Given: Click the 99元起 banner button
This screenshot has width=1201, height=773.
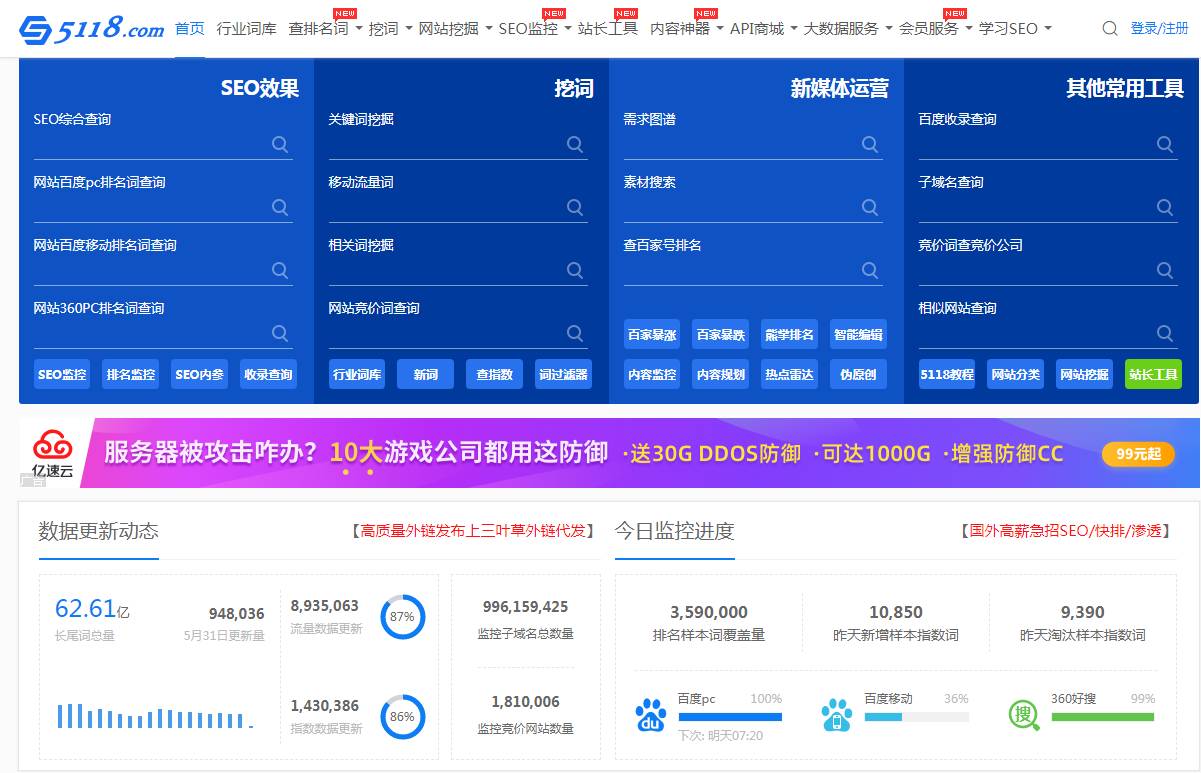Looking at the screenshot, I should (1139, 454).
